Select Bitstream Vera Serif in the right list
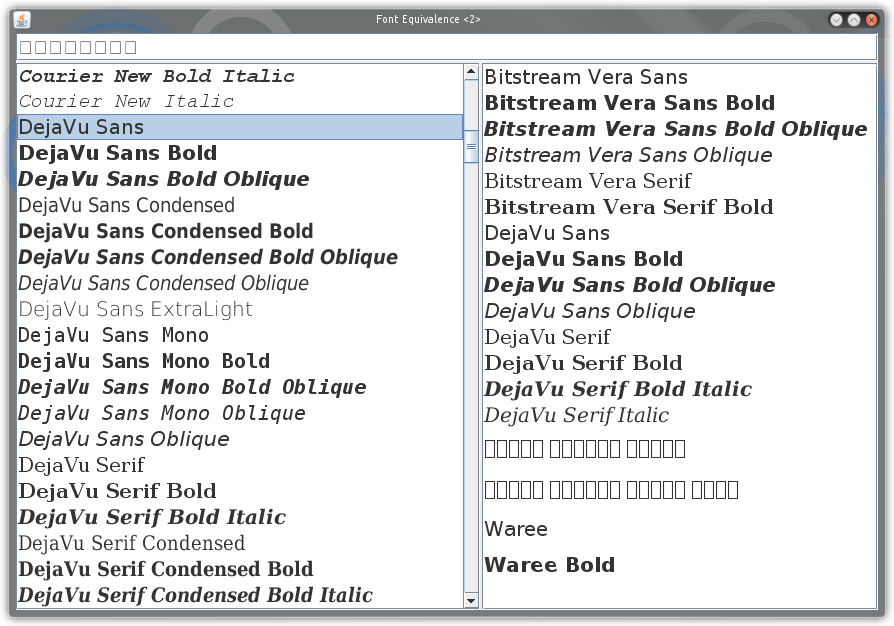 click(679, 181)
